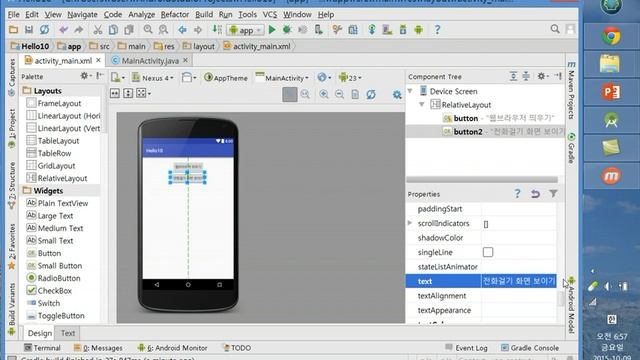Open the Android Monitor tool window
This screenshot has width=640, height=360.
click(172, 348)
